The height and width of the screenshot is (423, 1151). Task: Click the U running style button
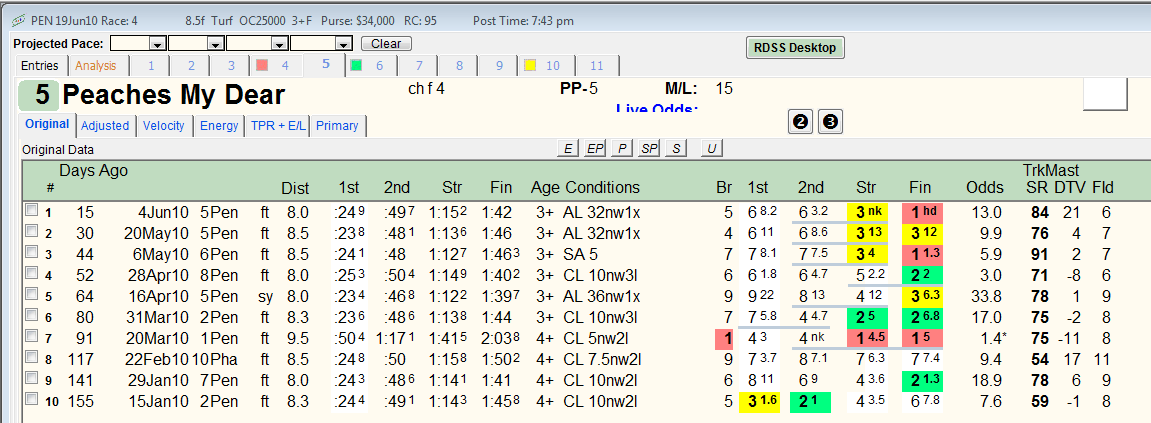click(x=711, y=148)
